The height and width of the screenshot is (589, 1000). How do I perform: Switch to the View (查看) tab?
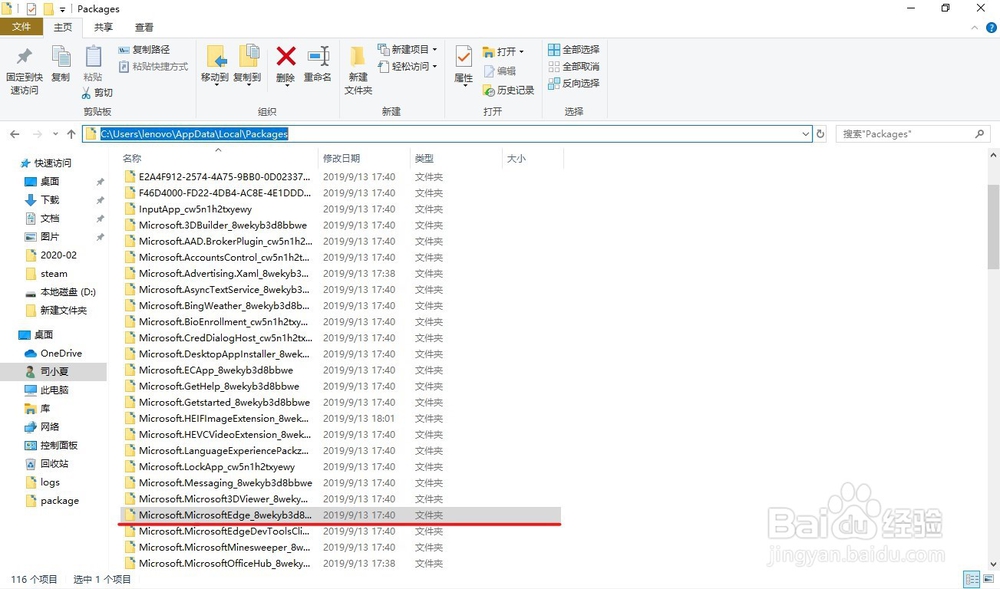coord(144,27)
